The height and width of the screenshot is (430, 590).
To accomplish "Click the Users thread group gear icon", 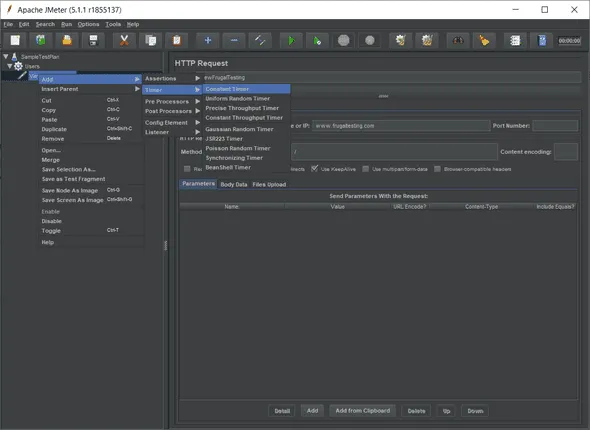I will click(18, 66).
